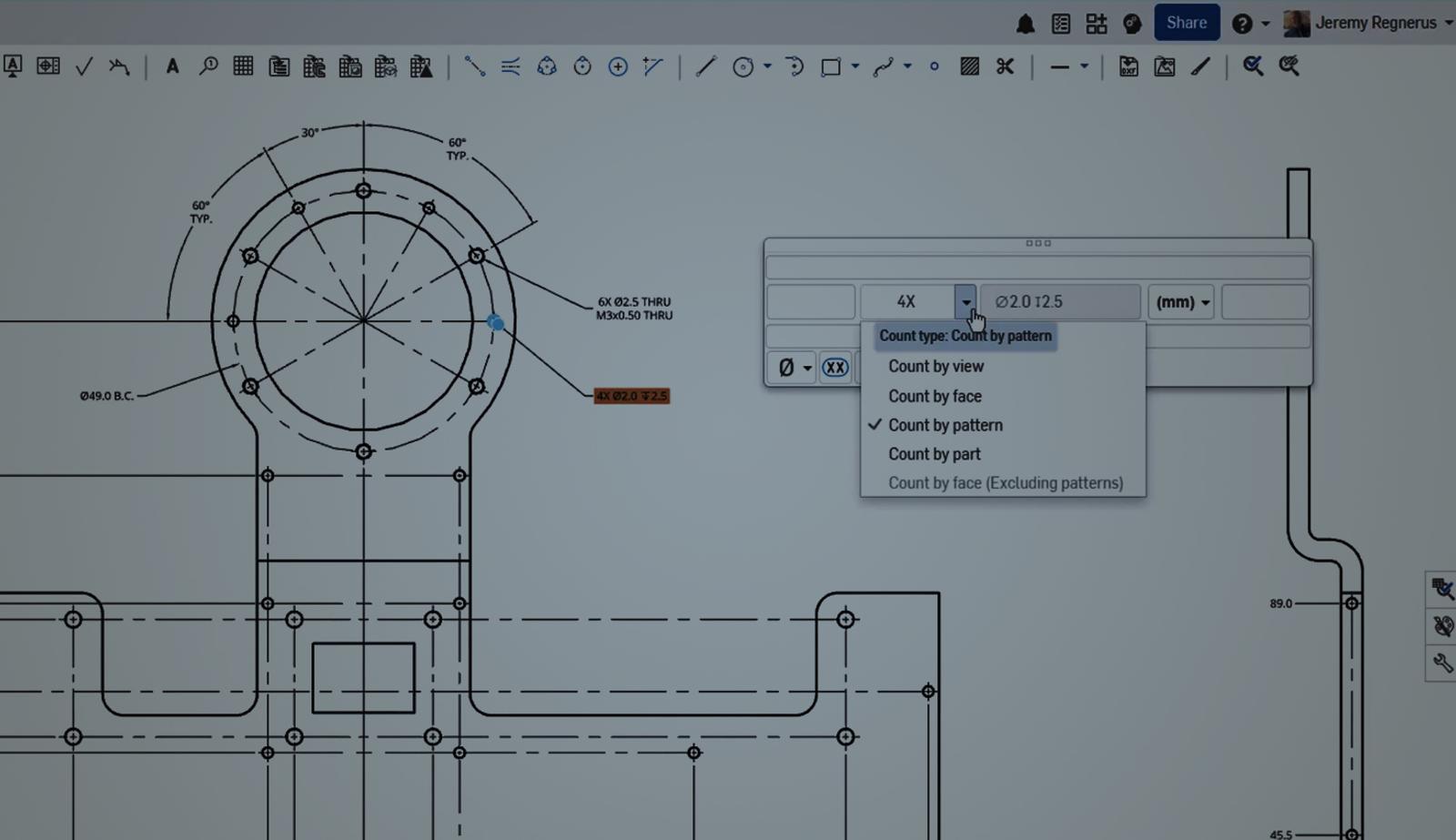Open the 4X count type dropdown
This screenshot has height=840, width=1456.
966,301
